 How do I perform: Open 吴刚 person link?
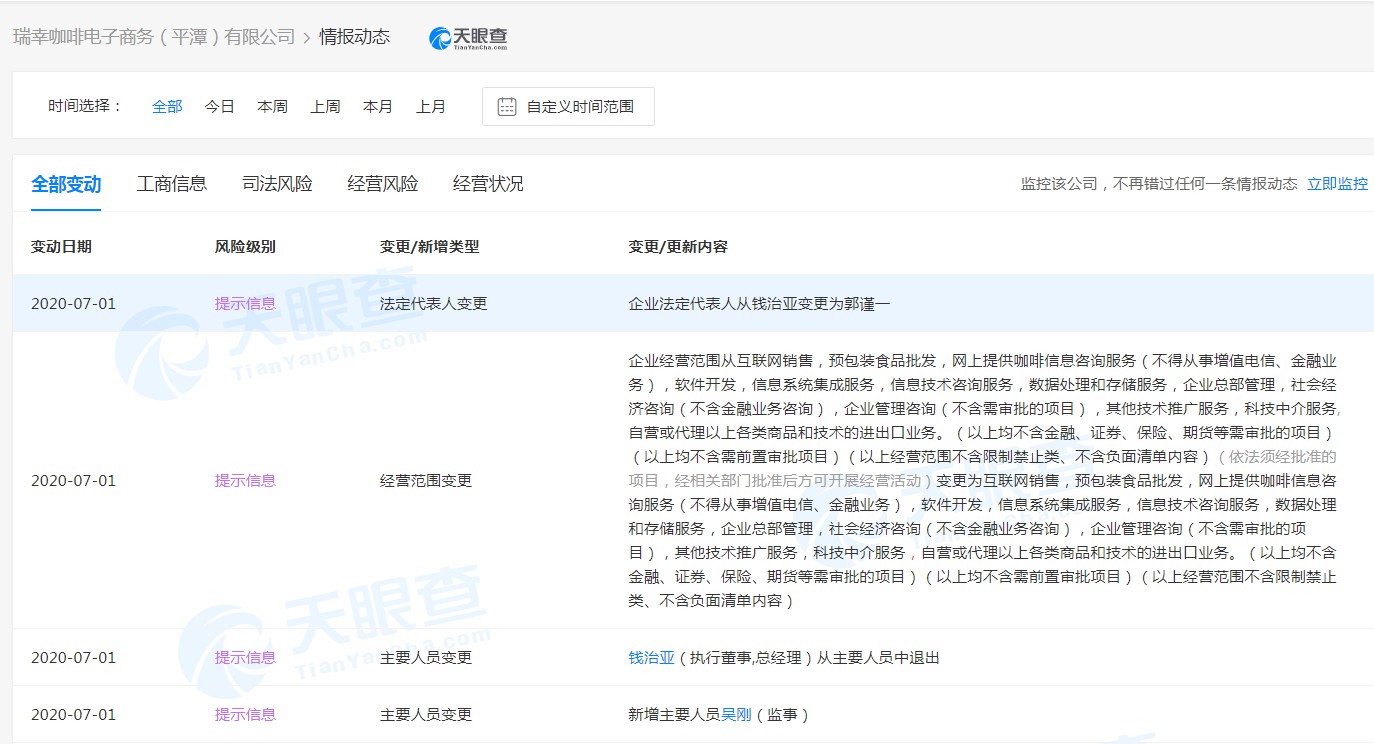pyautogui.click(x=736, y=714)
